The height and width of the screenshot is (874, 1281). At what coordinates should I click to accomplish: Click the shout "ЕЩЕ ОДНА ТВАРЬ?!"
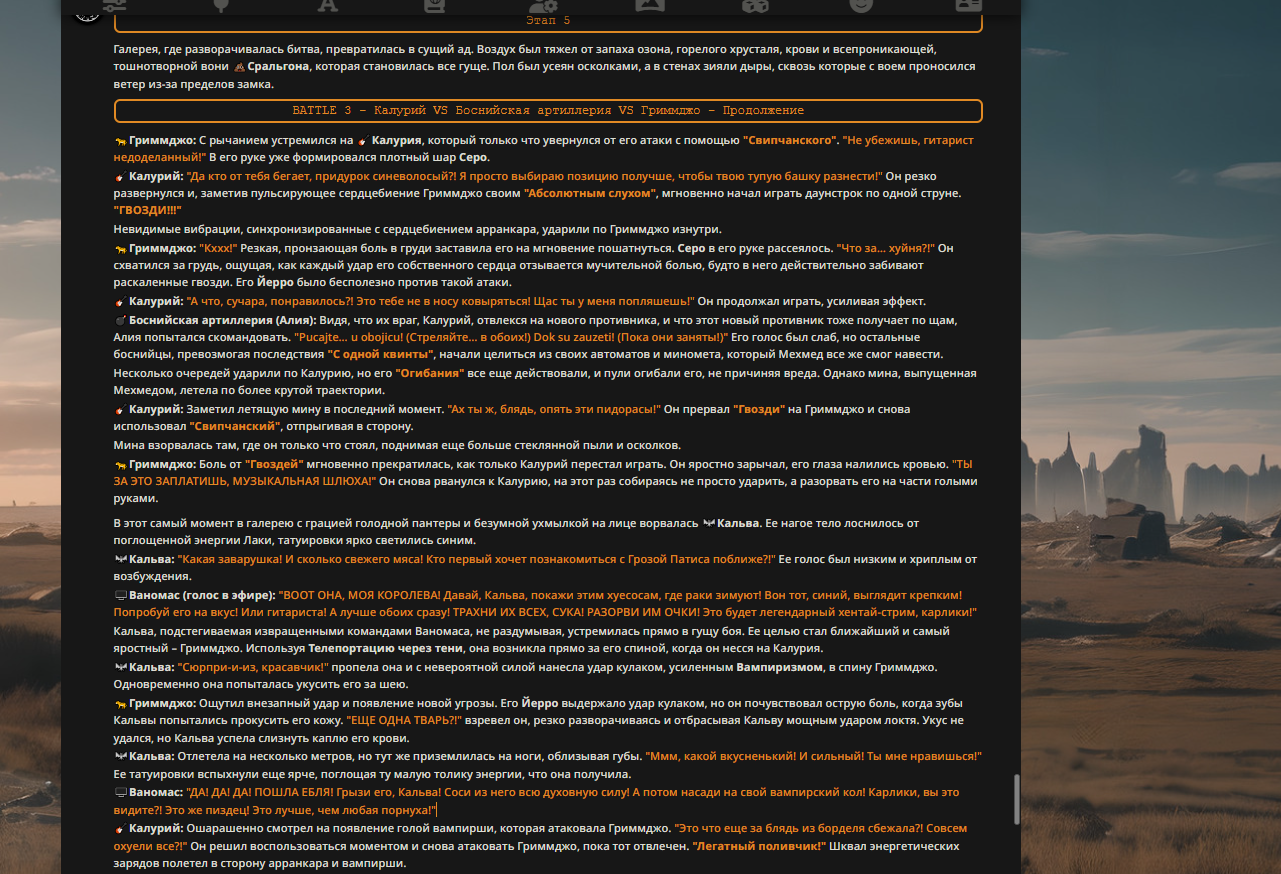click(x=405, y=721)
